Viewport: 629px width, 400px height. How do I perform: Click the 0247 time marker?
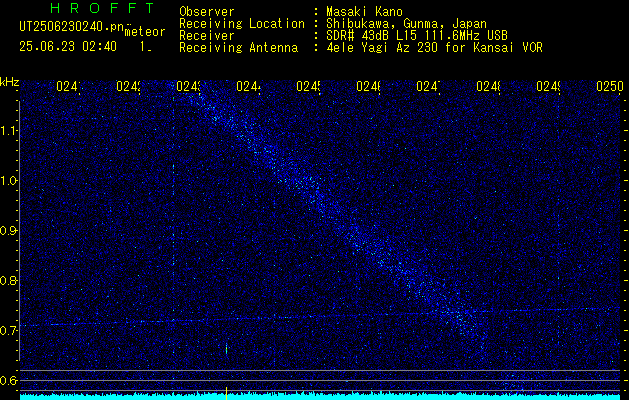(x=429, y=86)
